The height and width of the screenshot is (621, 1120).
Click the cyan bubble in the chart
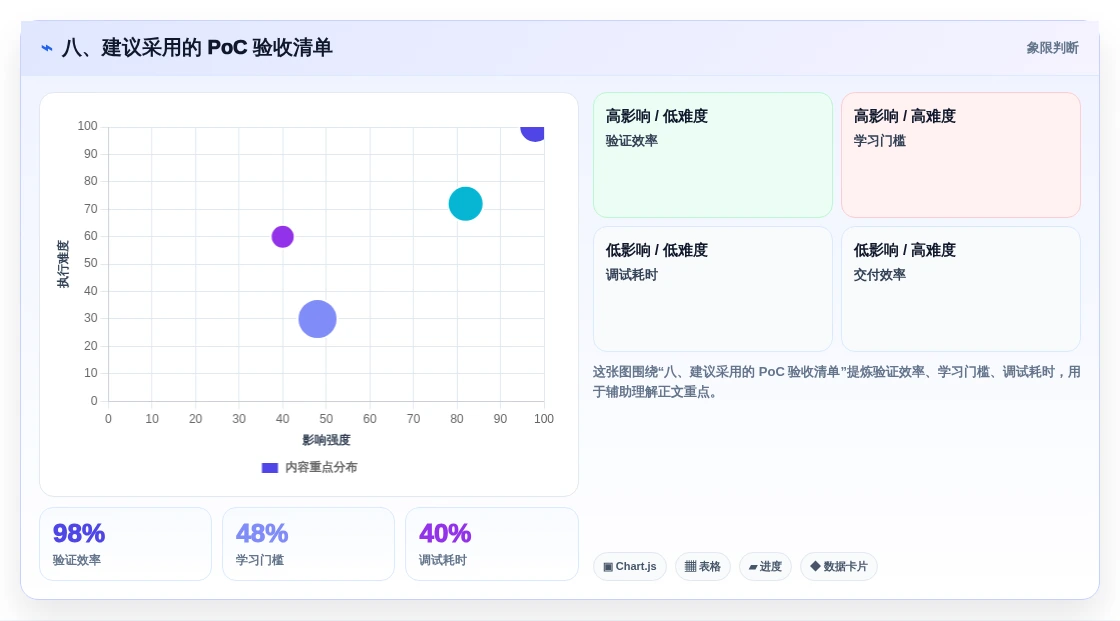click(x=466, y=204)
